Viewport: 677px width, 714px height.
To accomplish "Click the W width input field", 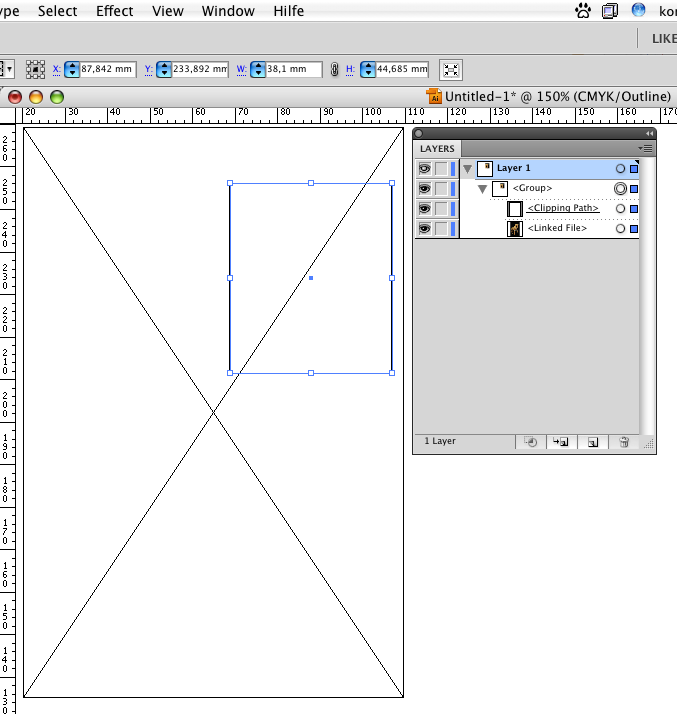I will (x=294, y=70).
